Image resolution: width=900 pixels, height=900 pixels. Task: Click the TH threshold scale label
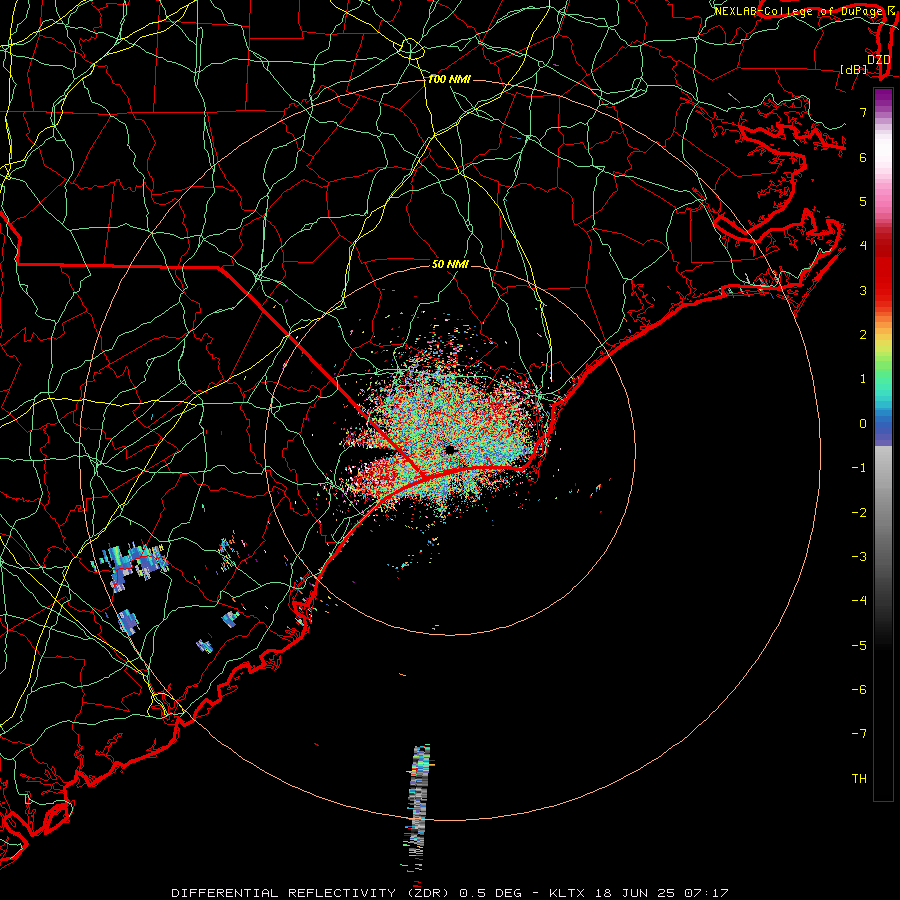[859, 779]
